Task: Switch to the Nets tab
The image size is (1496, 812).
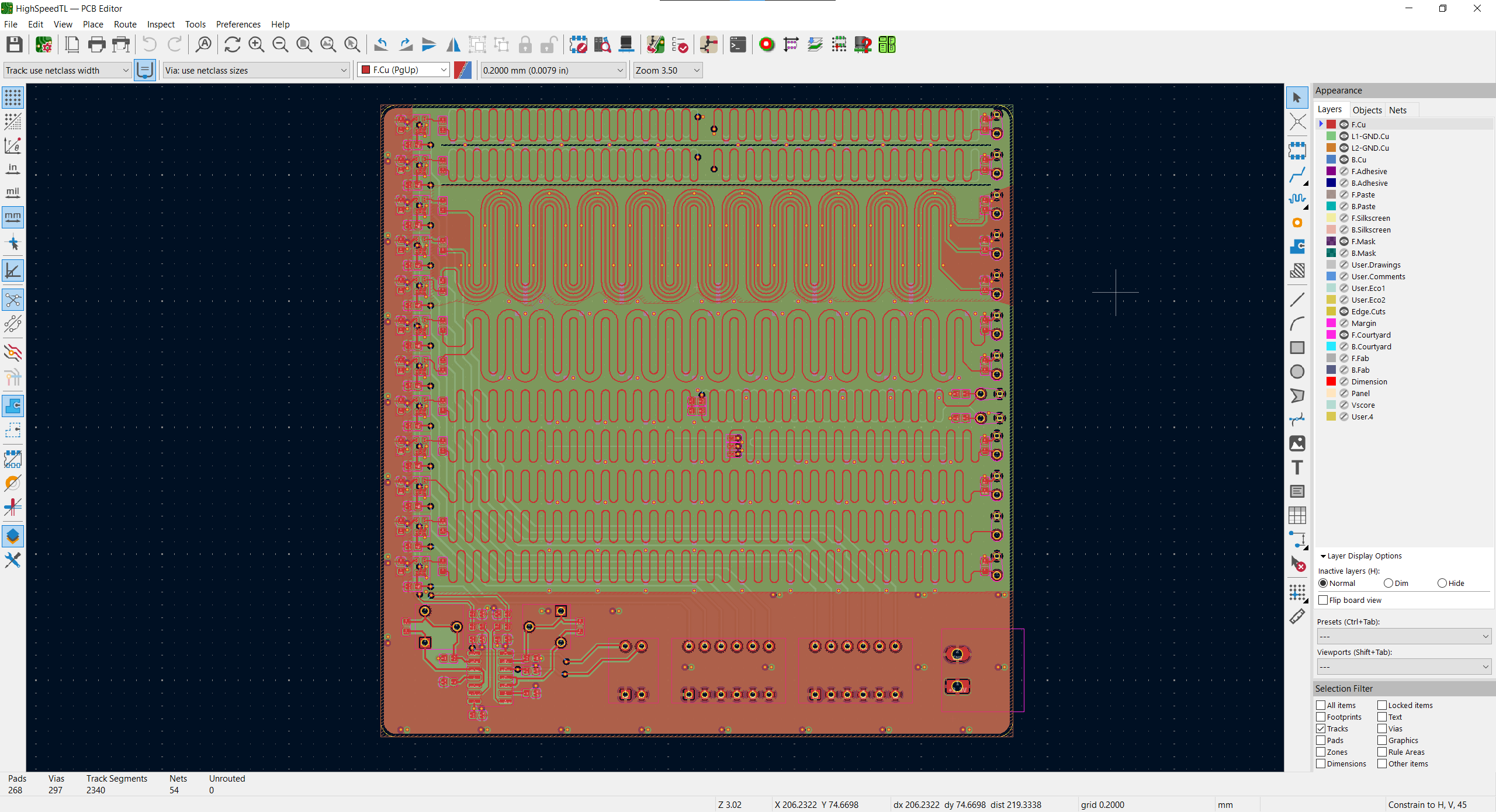Action: pyautogui.click(x=1397, y=110)
